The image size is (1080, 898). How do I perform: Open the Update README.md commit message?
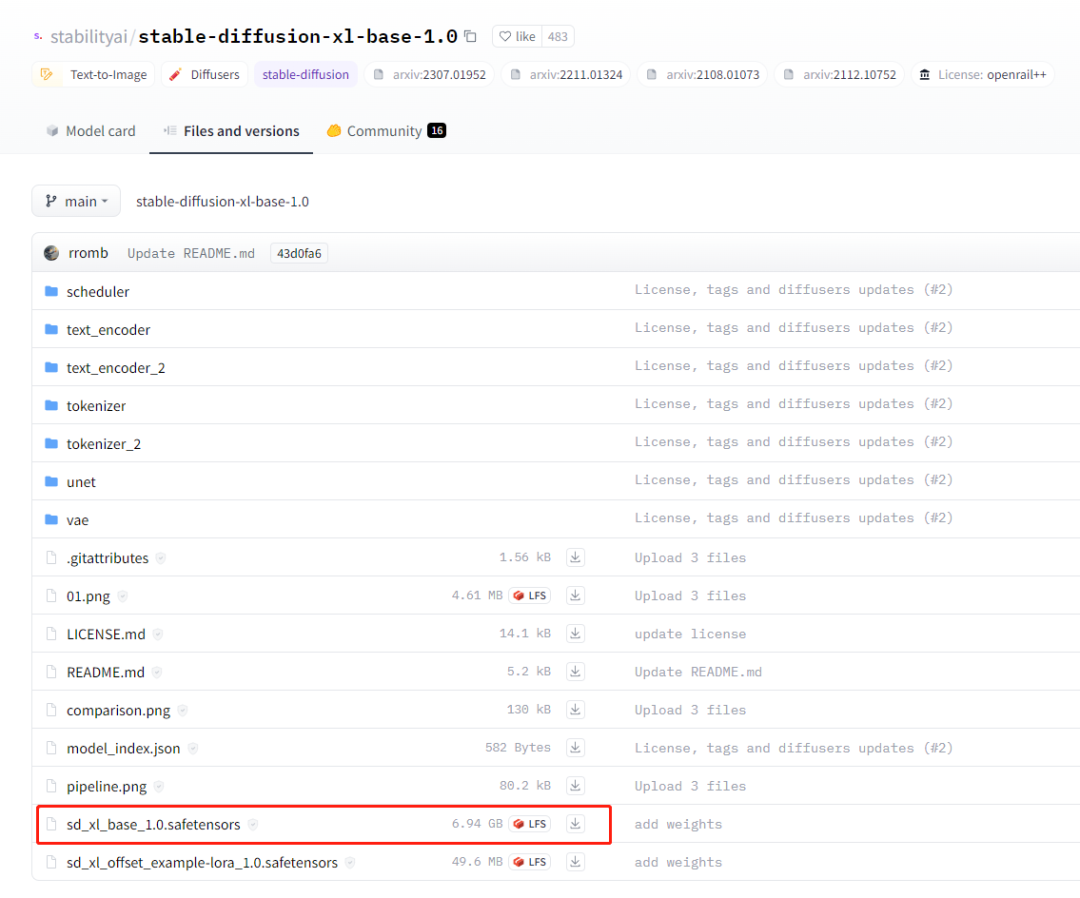point(191,253)
